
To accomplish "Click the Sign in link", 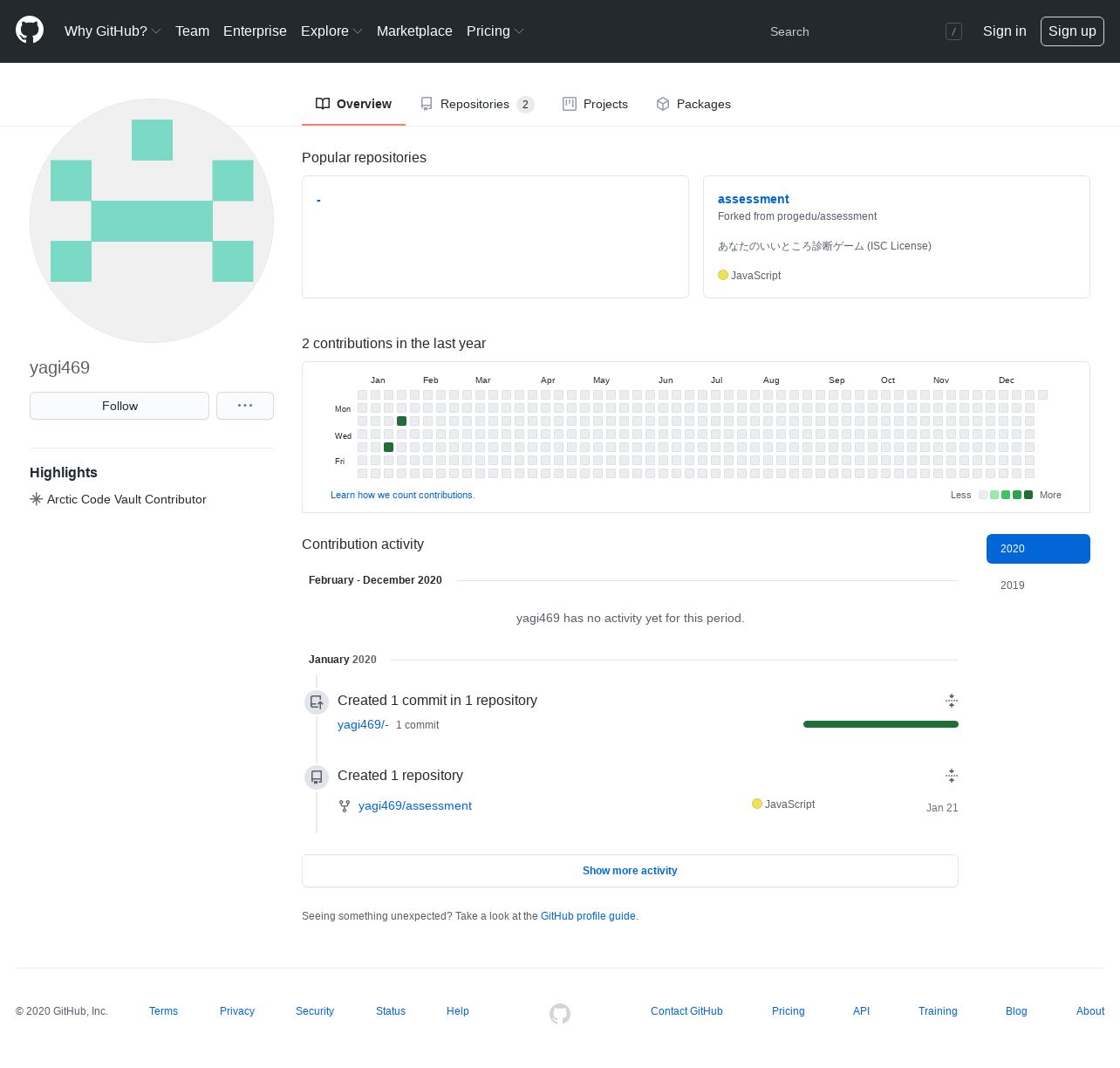I will tap(1005, 31).
